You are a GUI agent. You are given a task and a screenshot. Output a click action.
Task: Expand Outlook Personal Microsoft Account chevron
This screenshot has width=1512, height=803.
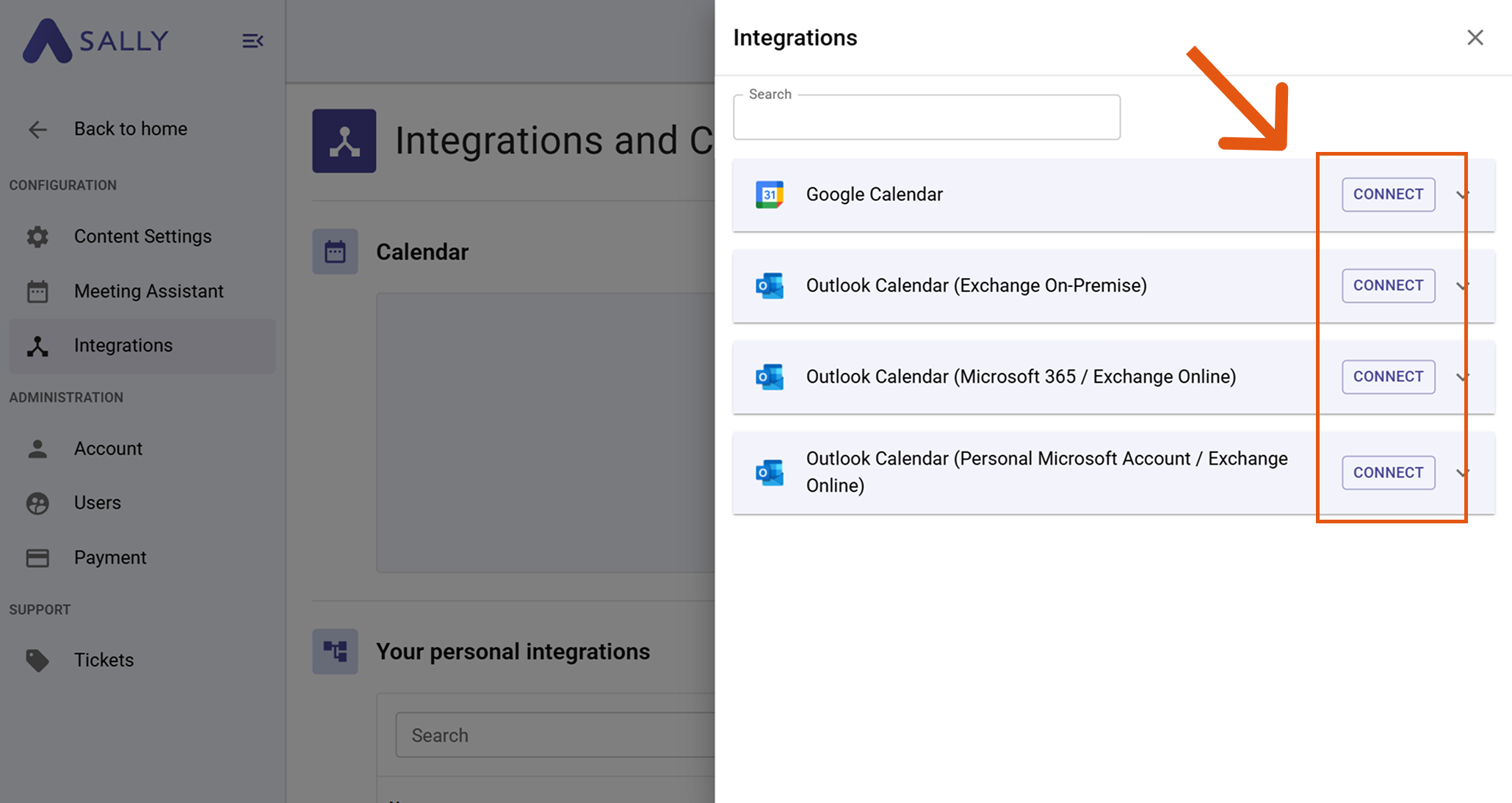pyautogui.click(x=1462, y=473)
